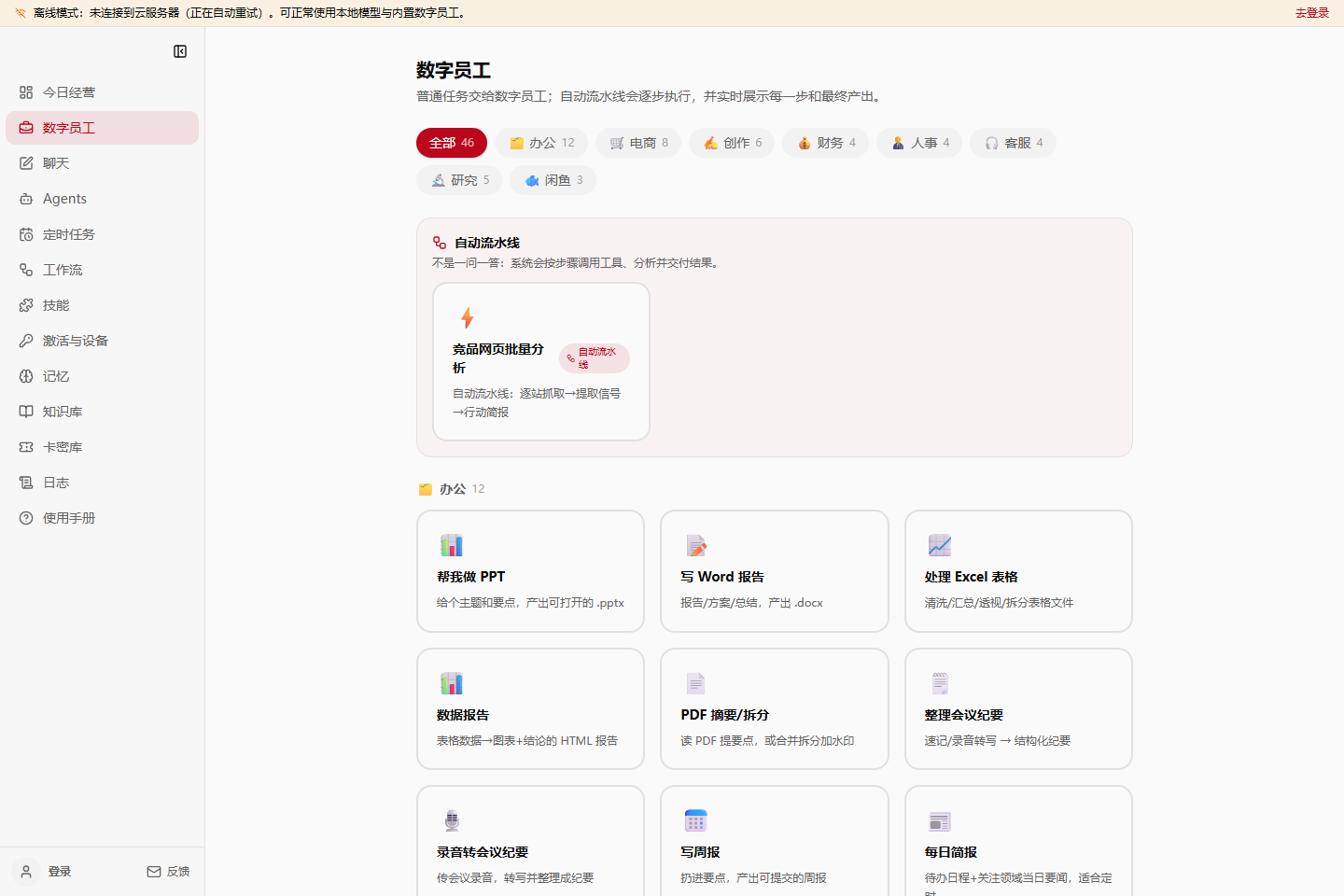Open 今日经营 dashboard icon in sidebar
Image resolution: width=1344 pixels, height=896 pixels.
(x=26, y=92)
